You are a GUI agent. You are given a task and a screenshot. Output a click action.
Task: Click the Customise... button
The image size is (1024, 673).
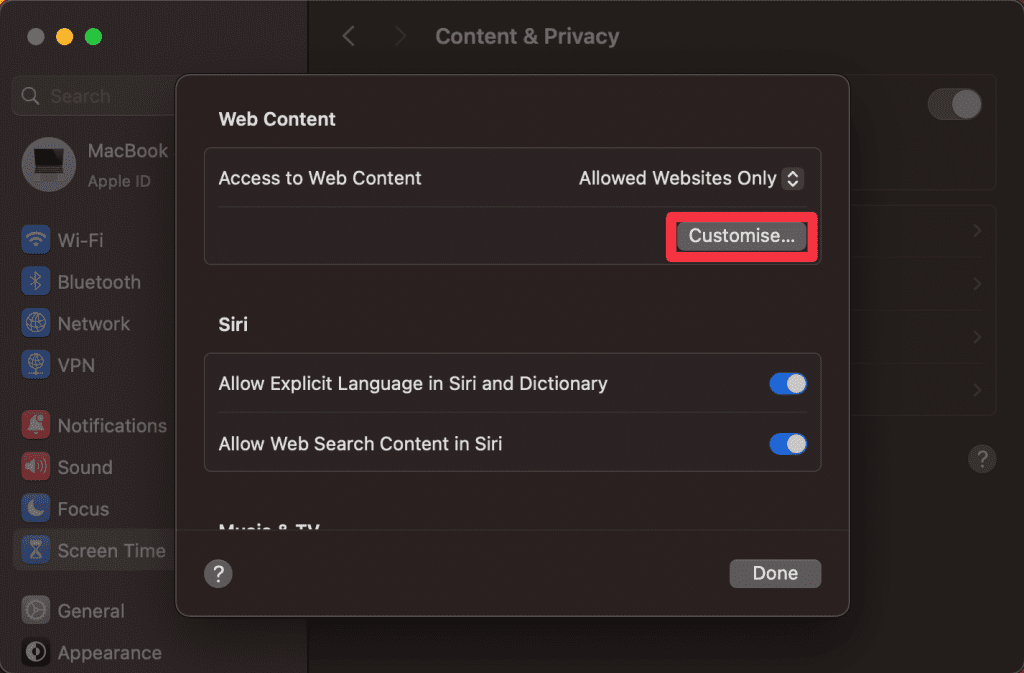tap(742, 236)
